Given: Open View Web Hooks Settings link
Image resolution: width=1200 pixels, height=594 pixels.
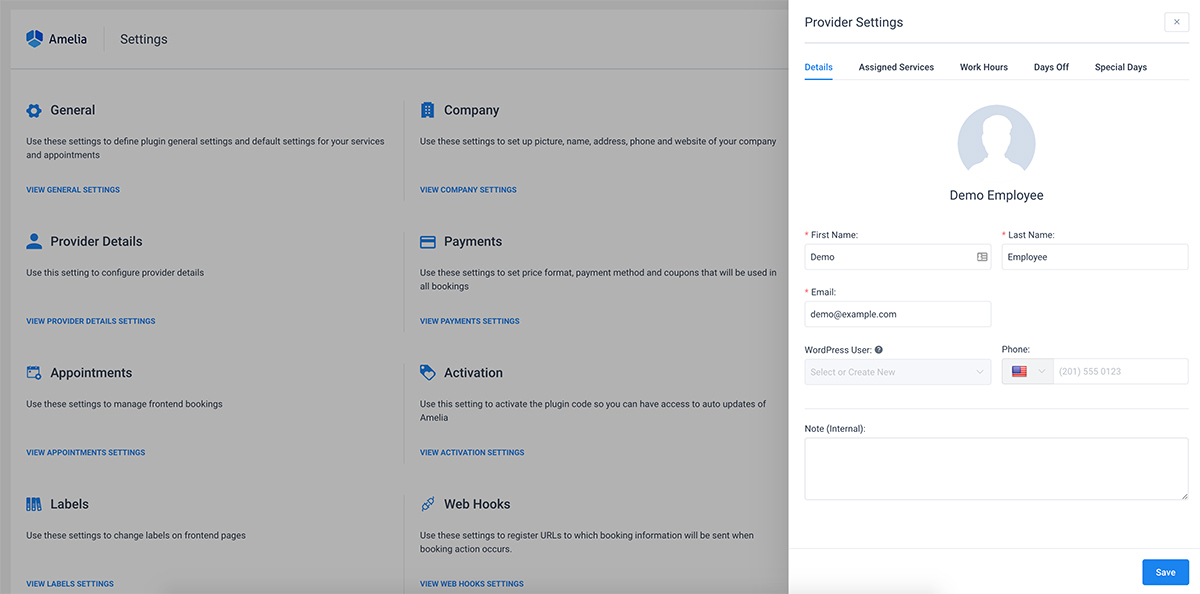Looking at the screenshot, I should pos(472,584).
